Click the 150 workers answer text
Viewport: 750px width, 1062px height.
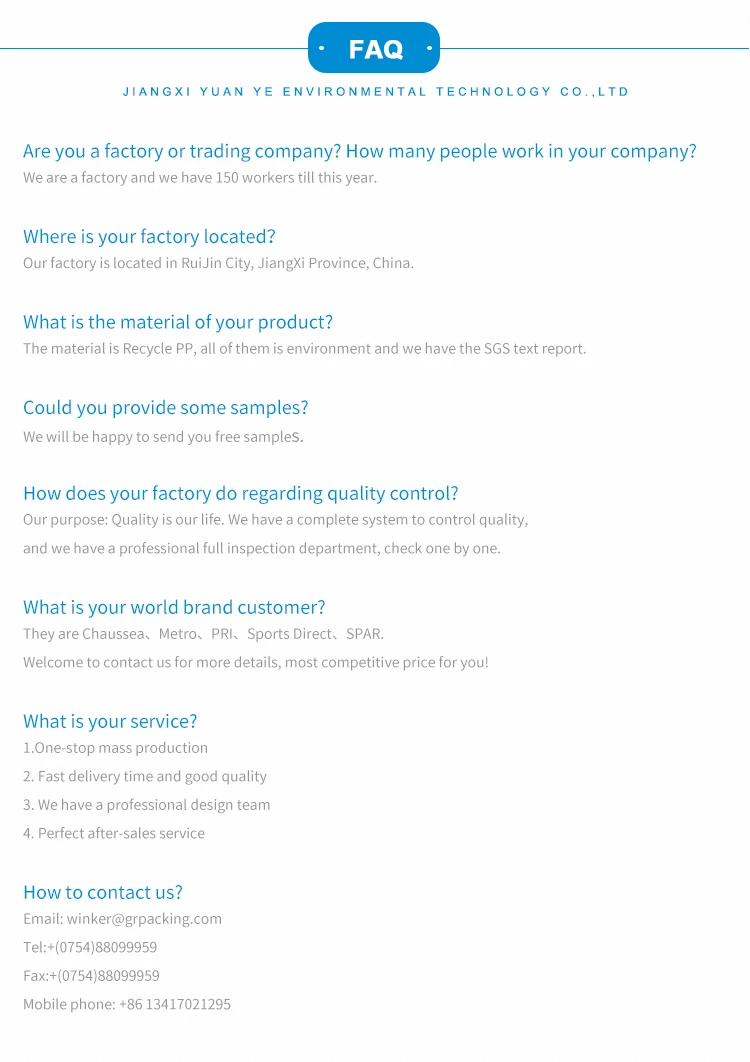pyautogui.click(x=200, y=178)
